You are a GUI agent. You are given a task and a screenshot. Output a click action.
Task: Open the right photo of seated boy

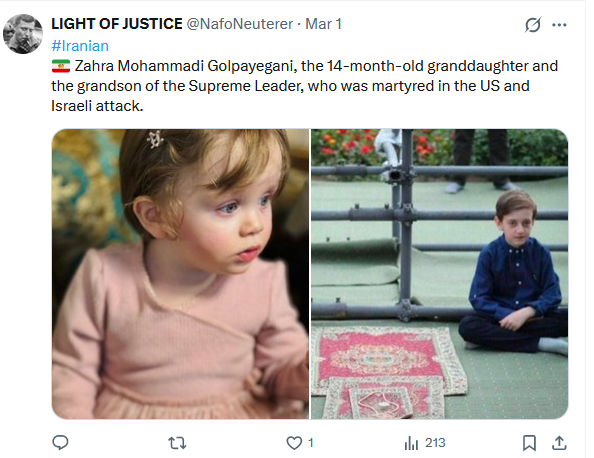(x=439, y=274)
